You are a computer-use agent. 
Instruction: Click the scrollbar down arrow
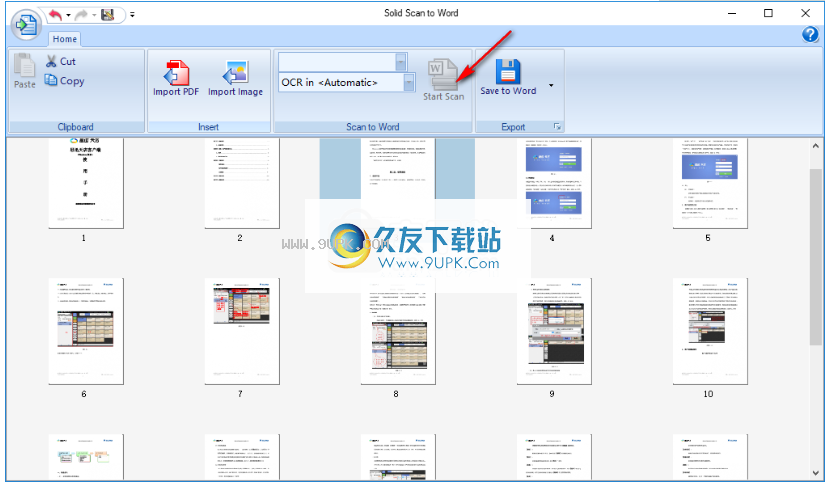point(815,473)
